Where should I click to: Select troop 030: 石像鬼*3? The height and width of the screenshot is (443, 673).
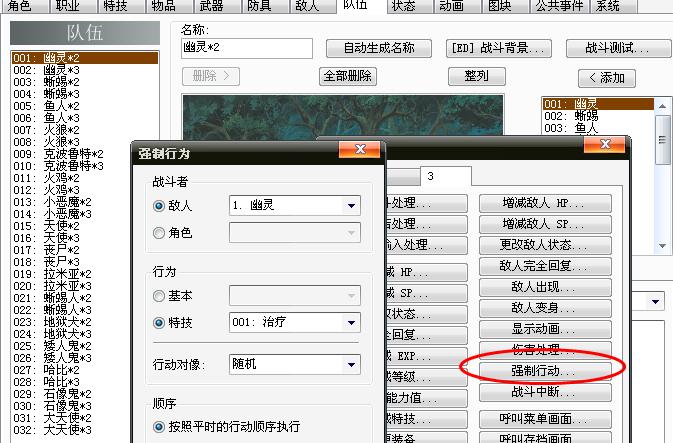click(x=71, y=407)
